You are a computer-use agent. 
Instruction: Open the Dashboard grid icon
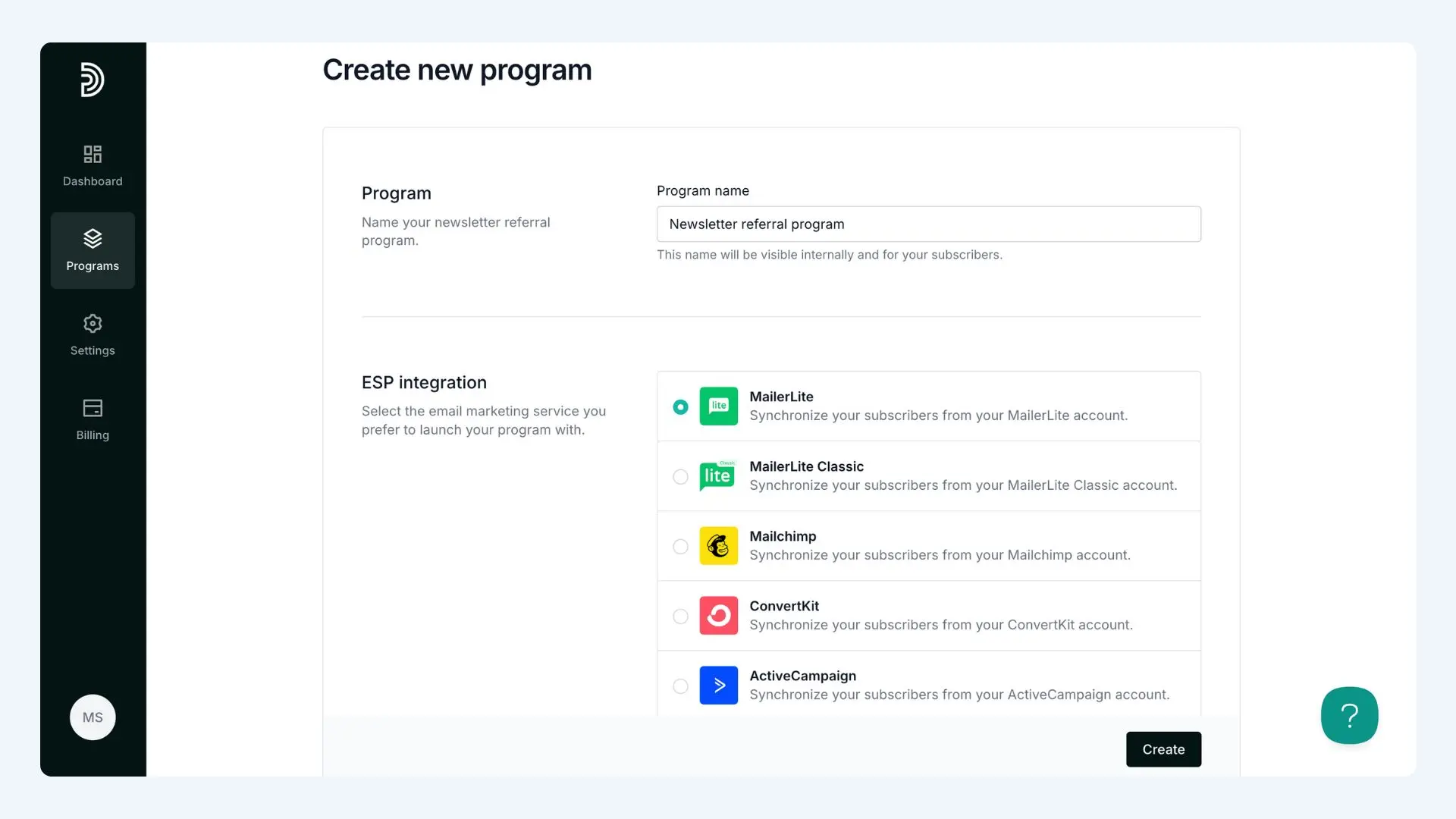tap(93, 154)
